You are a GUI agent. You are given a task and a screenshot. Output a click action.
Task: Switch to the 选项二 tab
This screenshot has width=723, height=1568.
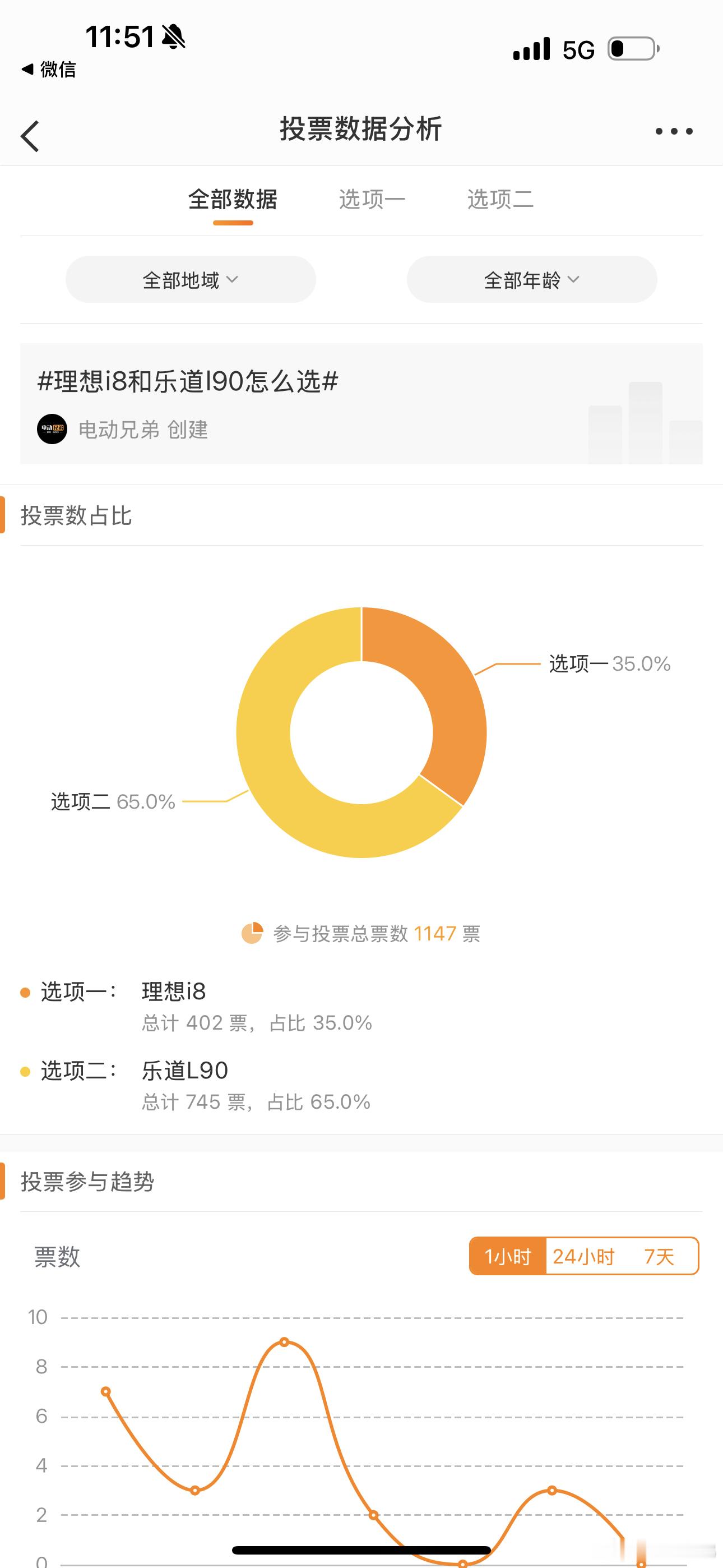tap(500, 200)
